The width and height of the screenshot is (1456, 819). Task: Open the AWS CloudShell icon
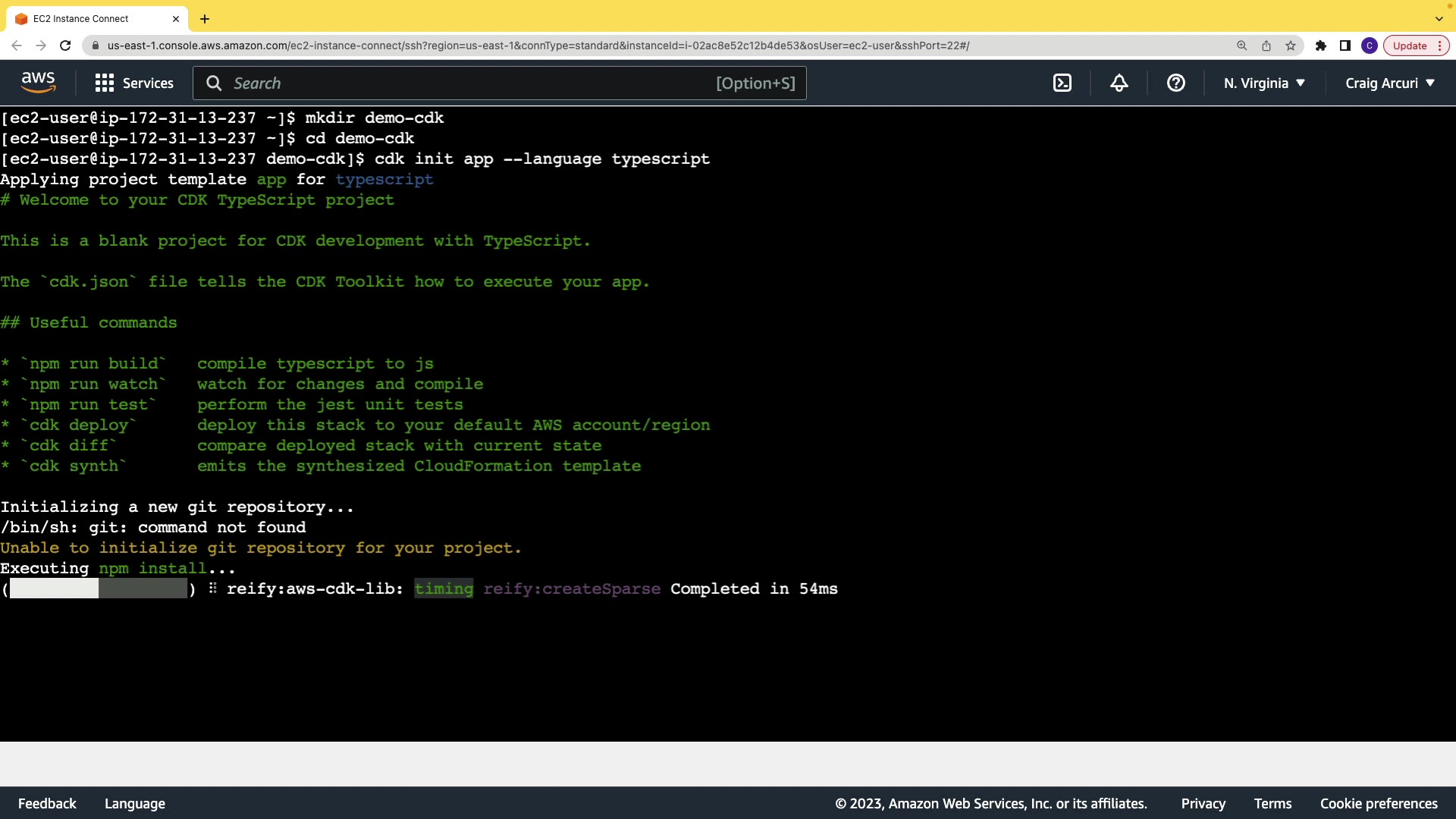(x=1062, y=83)
